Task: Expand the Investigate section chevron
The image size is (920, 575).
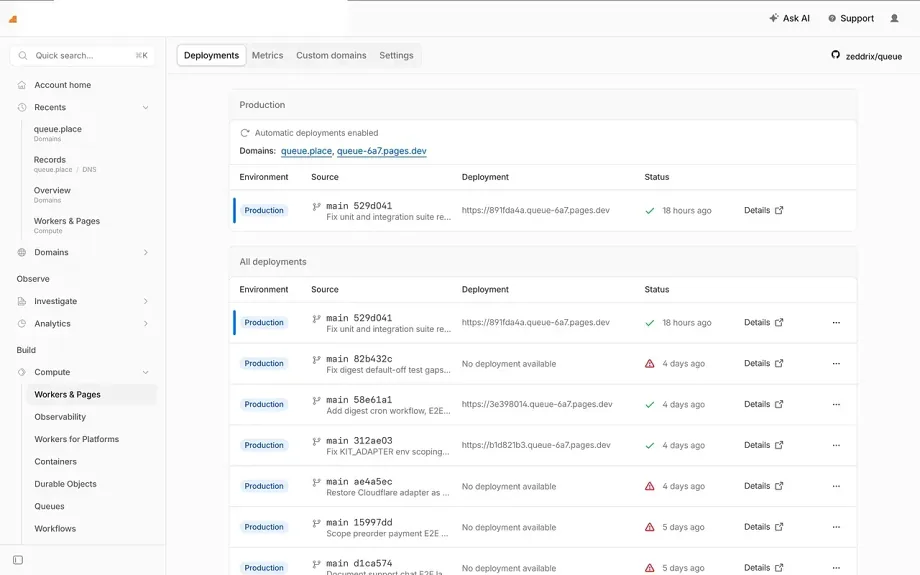Action: pos(146,301)
